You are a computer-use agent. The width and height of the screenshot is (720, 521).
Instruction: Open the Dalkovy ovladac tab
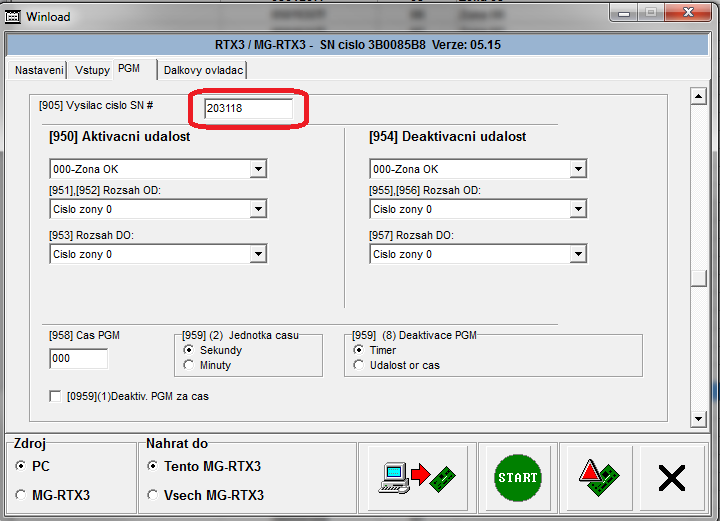[203, 70]
